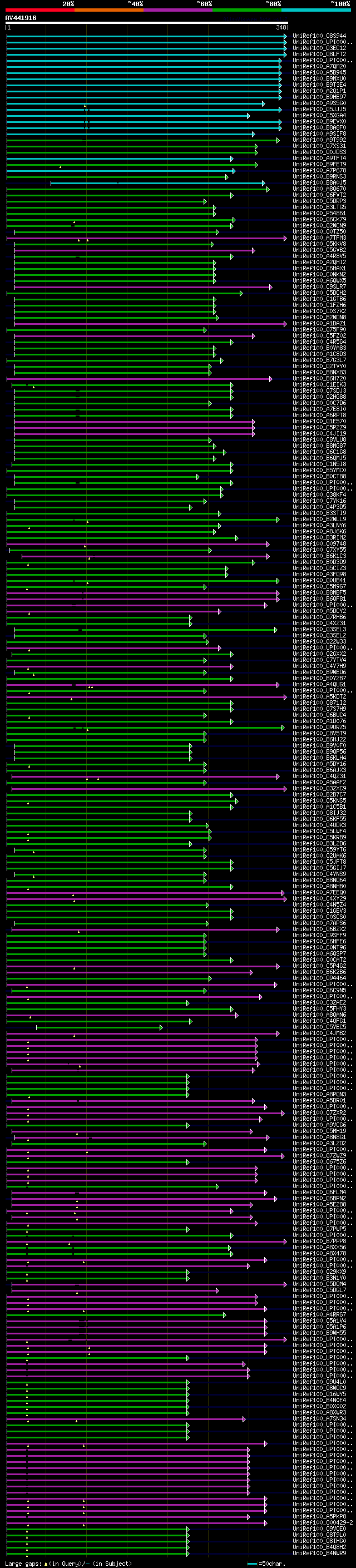Image resolution: width=356 pixels, height=1568 pixels.
Task: Open entry UniRef100_Q75F90
Action: pyautogui.click(x=319, y=329)
